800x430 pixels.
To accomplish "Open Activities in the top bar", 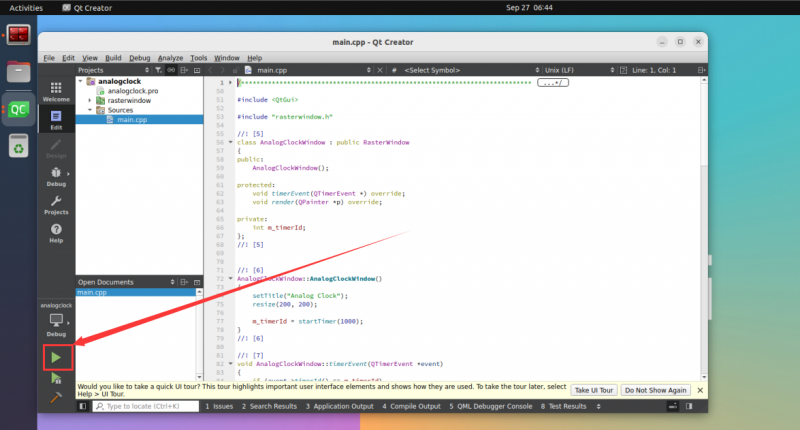I will click(x=26, y=8).
